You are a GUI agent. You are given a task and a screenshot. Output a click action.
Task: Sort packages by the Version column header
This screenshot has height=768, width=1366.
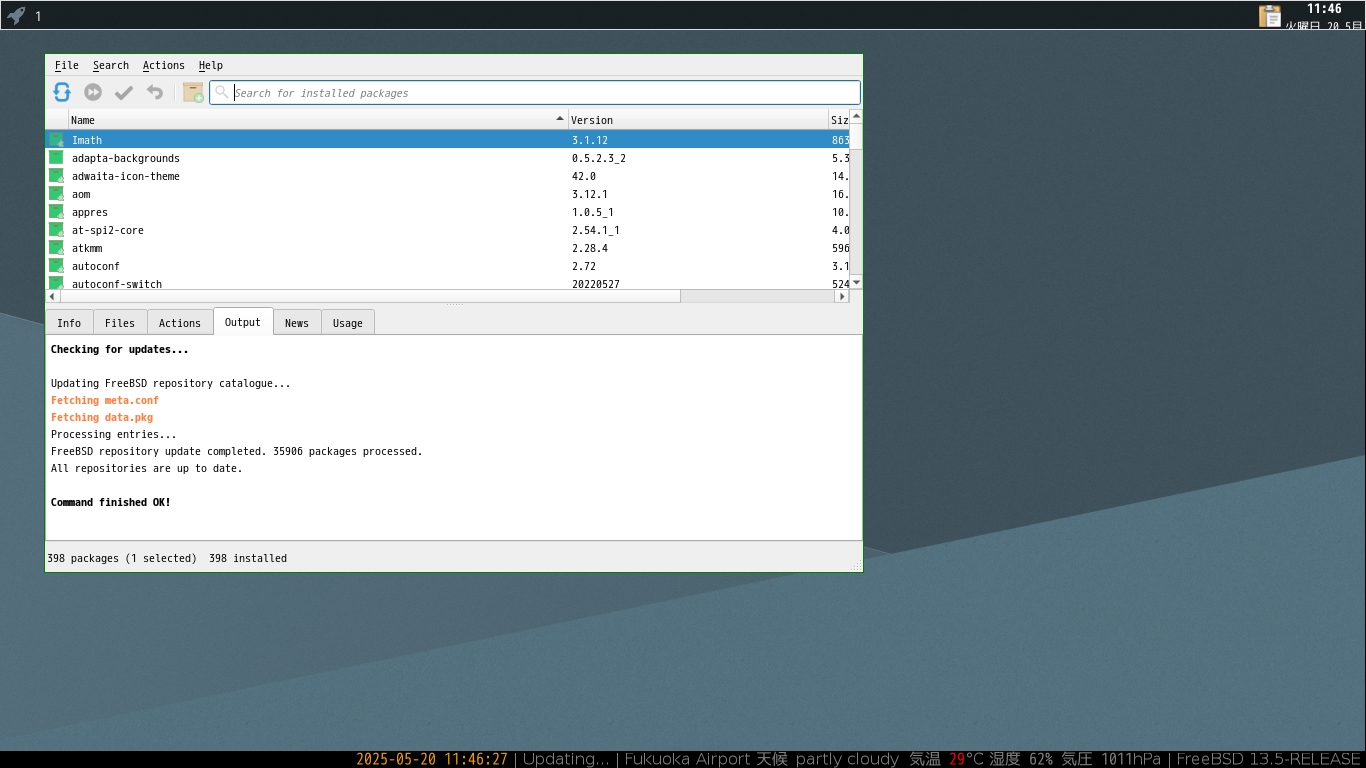[698, 120]
